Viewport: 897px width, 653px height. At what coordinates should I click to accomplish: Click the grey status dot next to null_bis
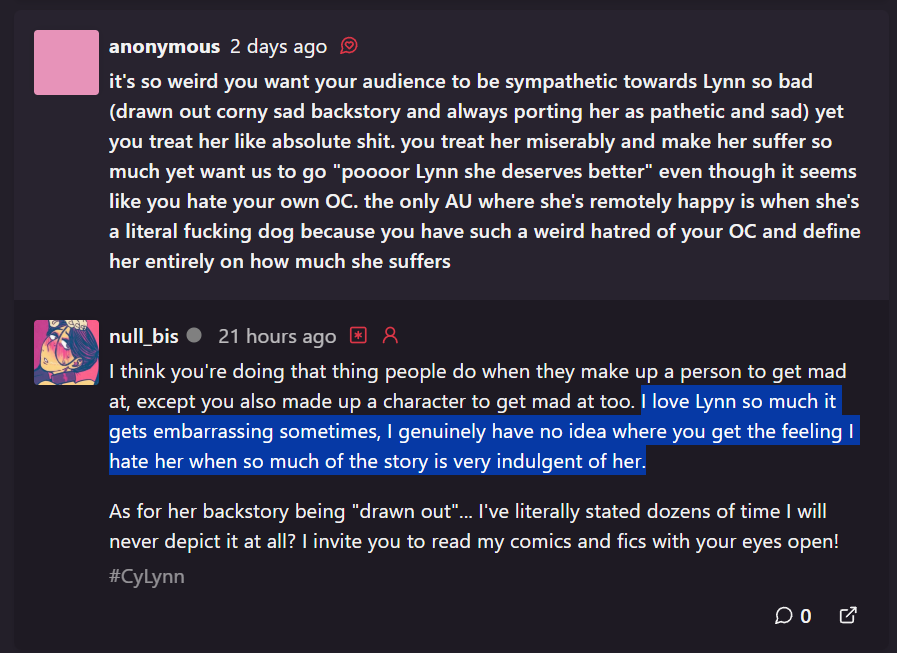click(195, 335)
